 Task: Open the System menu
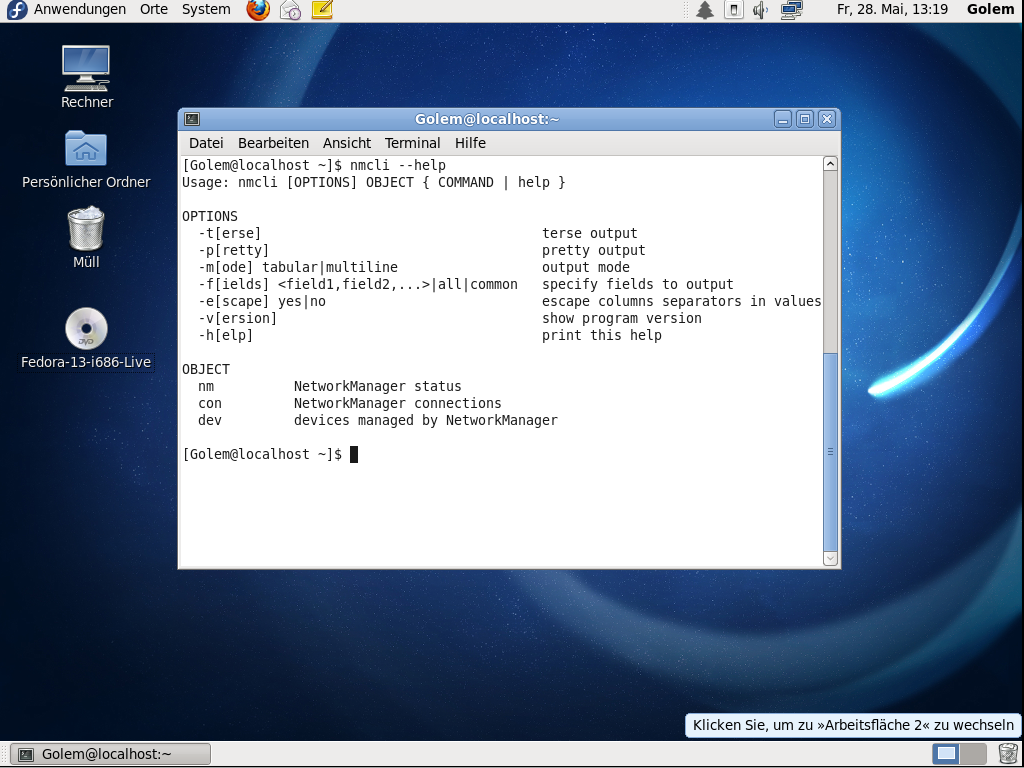[206, 9]
